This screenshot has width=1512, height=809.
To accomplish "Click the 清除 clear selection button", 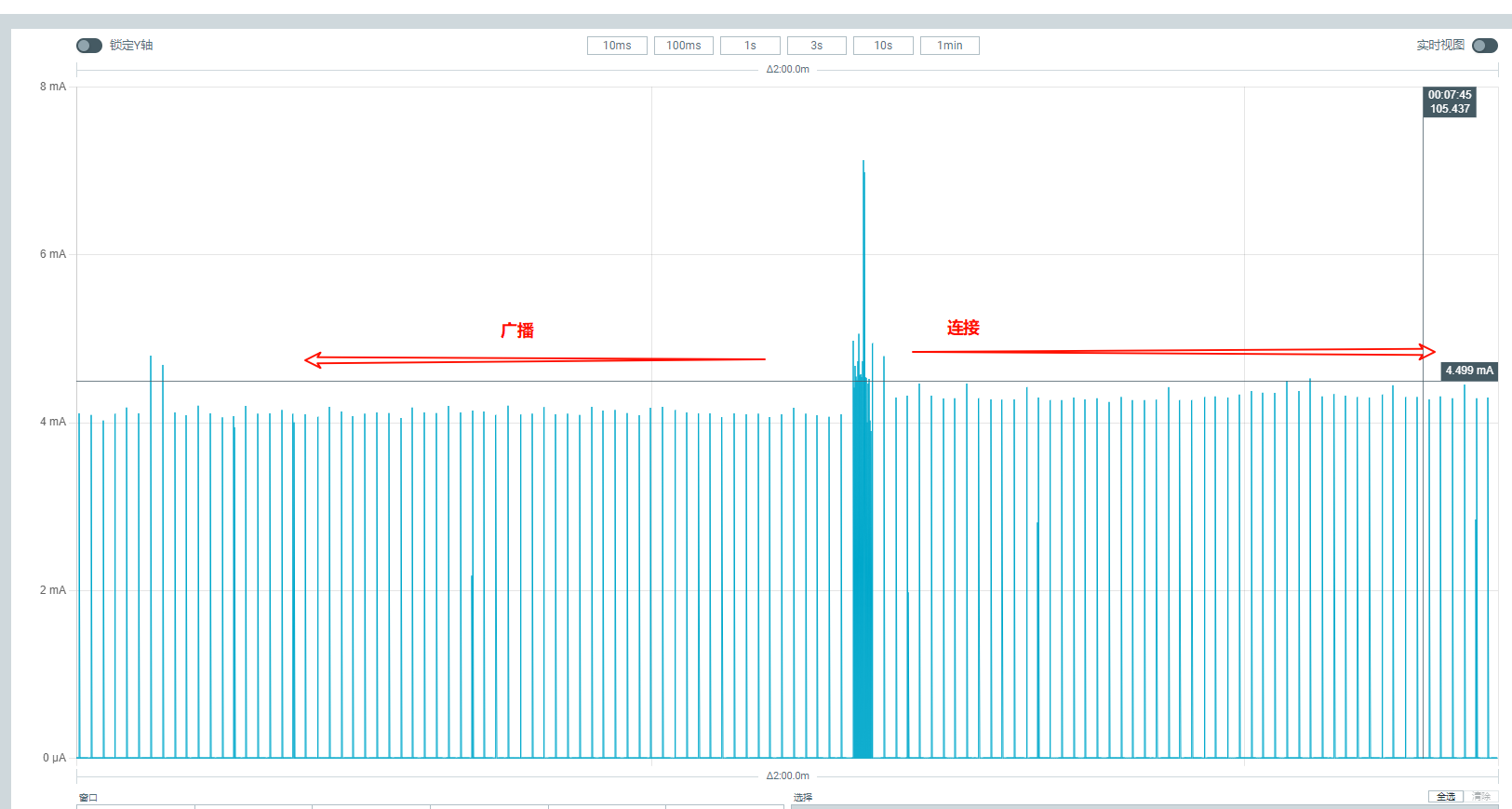I will (1481, 797).
